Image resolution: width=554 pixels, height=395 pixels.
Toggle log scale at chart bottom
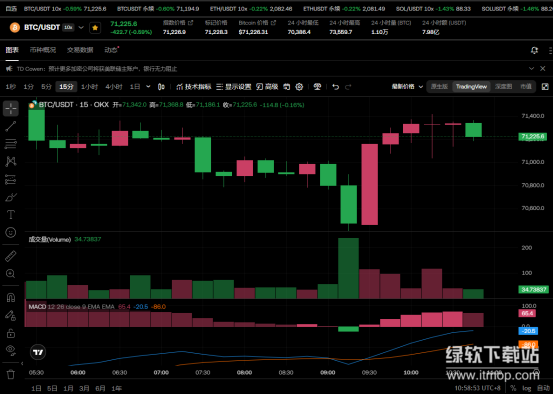point(526,388)
